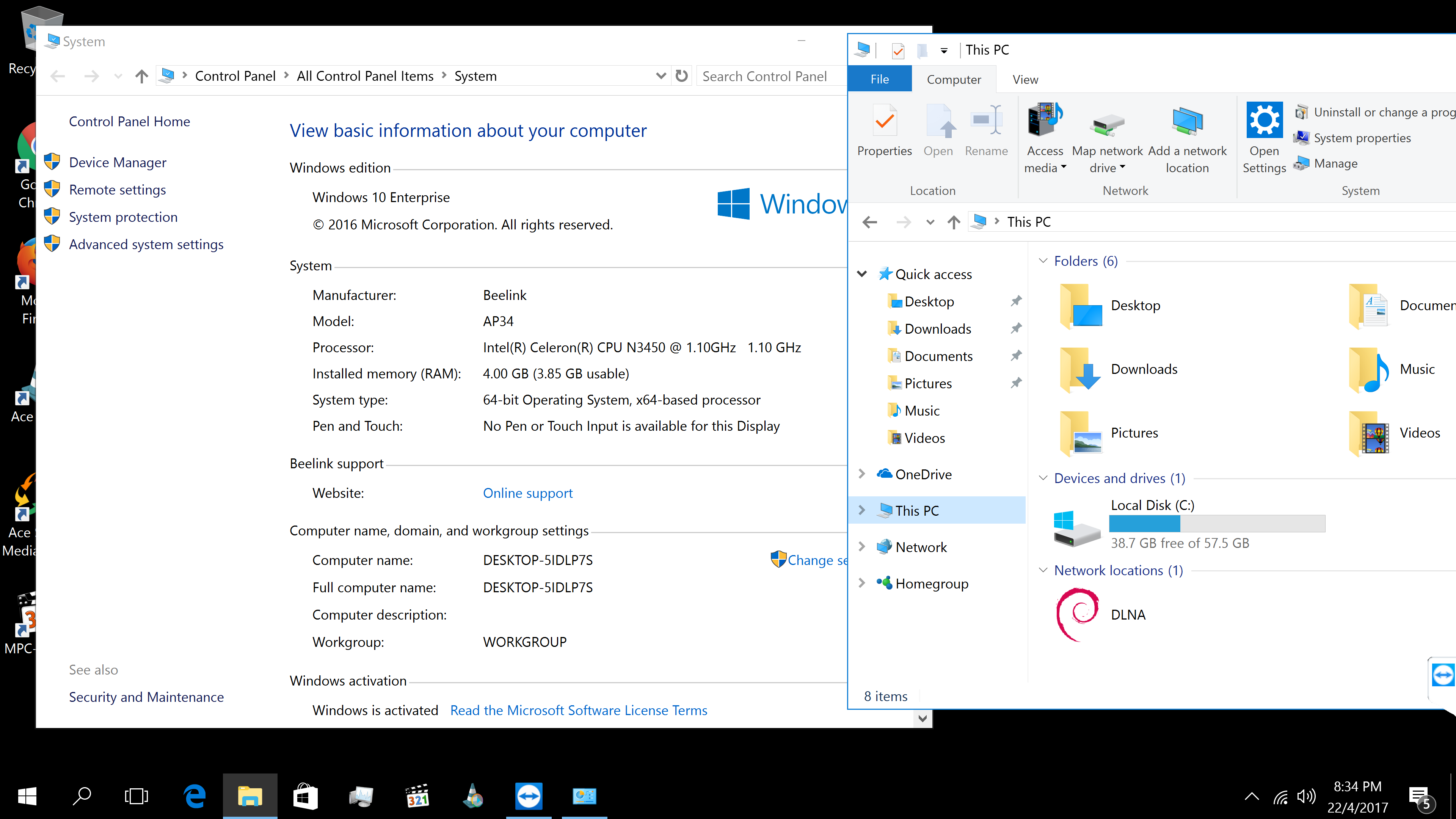Click Uninstall or change a program
This screenshot has height=819, width=1456.
pos(1376,112)
